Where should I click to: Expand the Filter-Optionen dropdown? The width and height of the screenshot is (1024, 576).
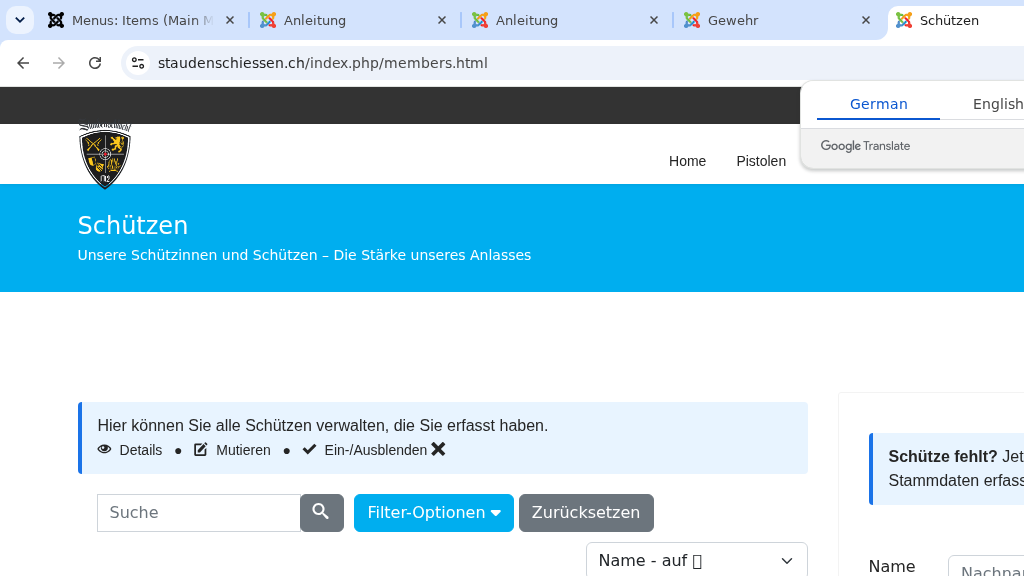(434, 513)
